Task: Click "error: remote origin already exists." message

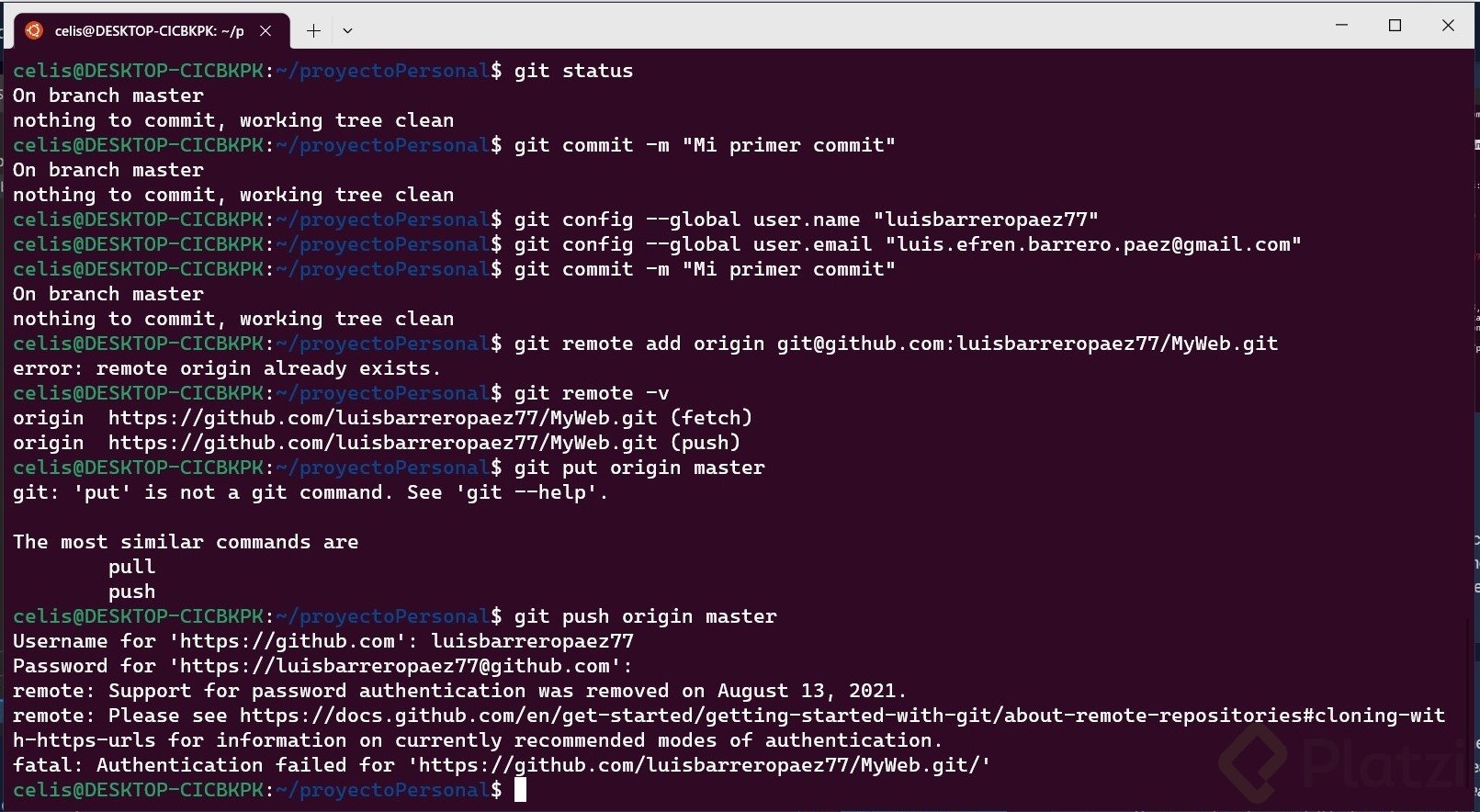Action: 227,368
